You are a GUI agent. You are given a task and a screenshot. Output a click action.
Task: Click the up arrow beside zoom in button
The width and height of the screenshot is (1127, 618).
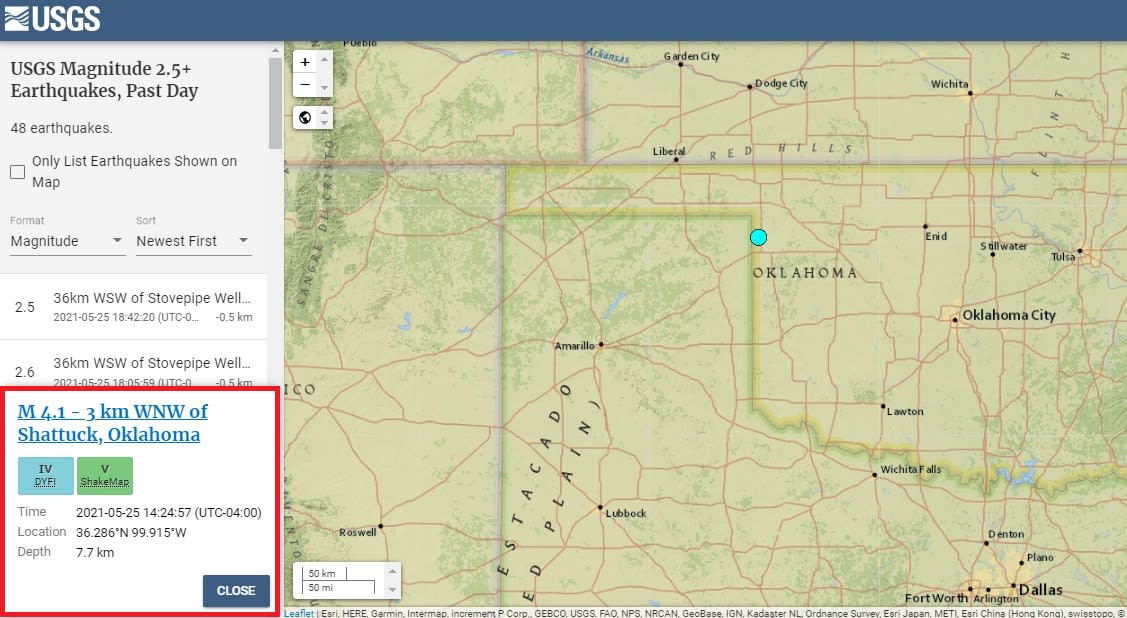(323, 57)
